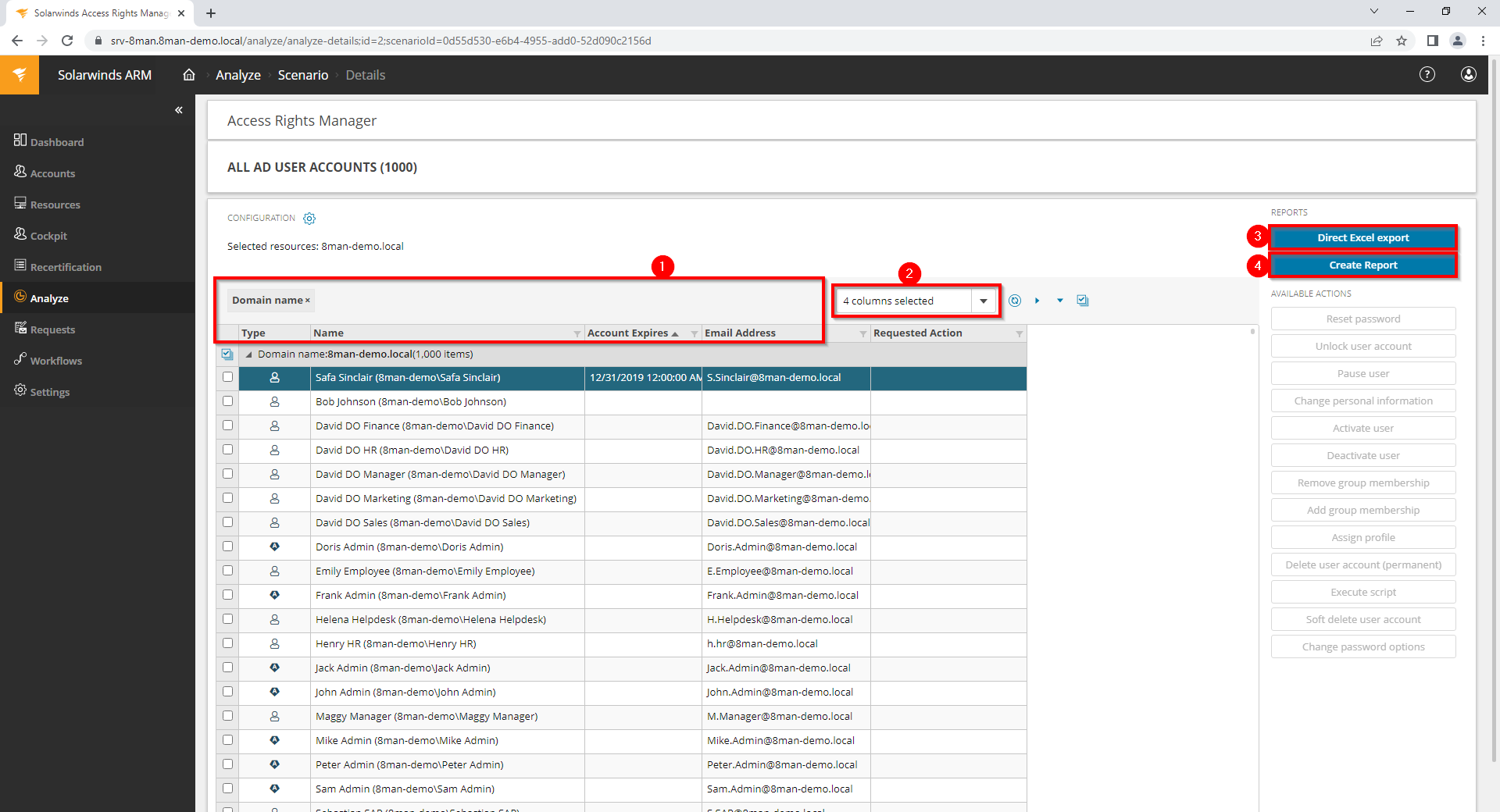The image size is (1500, 812).
Task: Select checkbox next to Doris Admin
Action: 227,547
